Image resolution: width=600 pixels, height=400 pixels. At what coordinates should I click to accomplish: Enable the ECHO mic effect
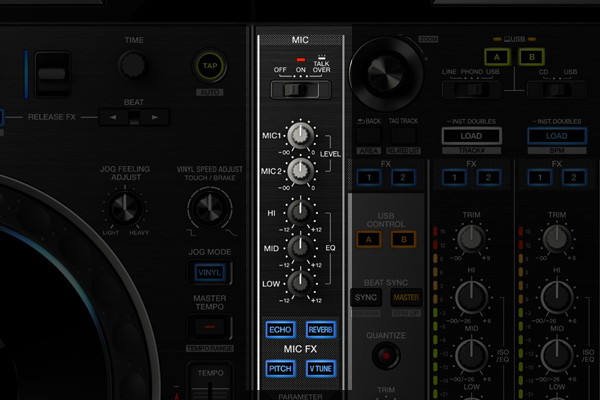pyautogui.click(x=280, y=330)
